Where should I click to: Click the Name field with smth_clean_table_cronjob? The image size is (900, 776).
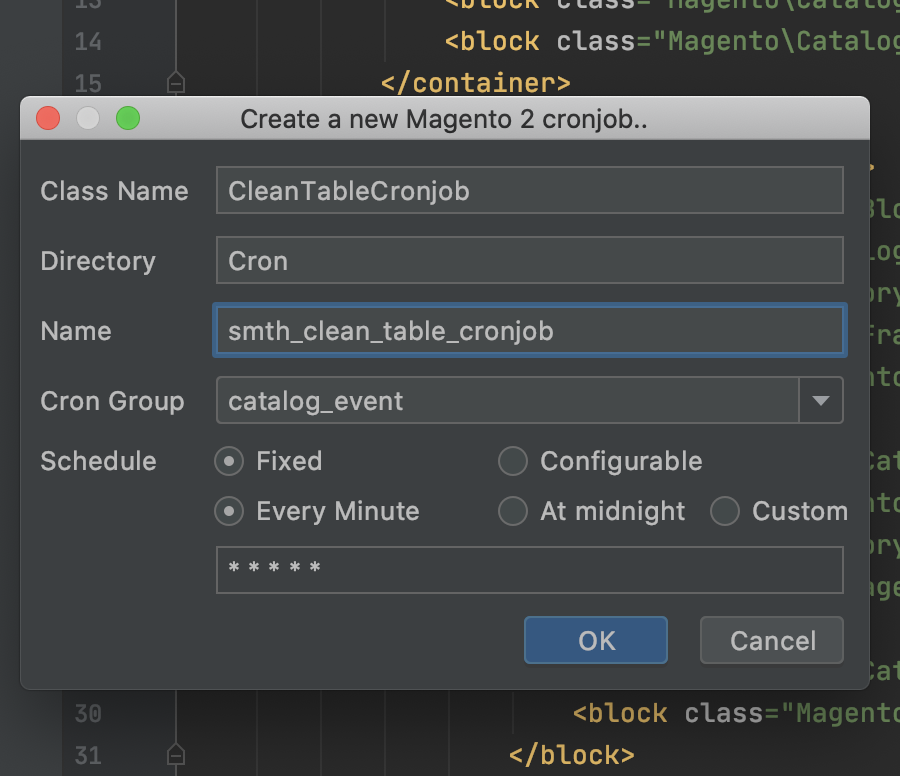529,331
